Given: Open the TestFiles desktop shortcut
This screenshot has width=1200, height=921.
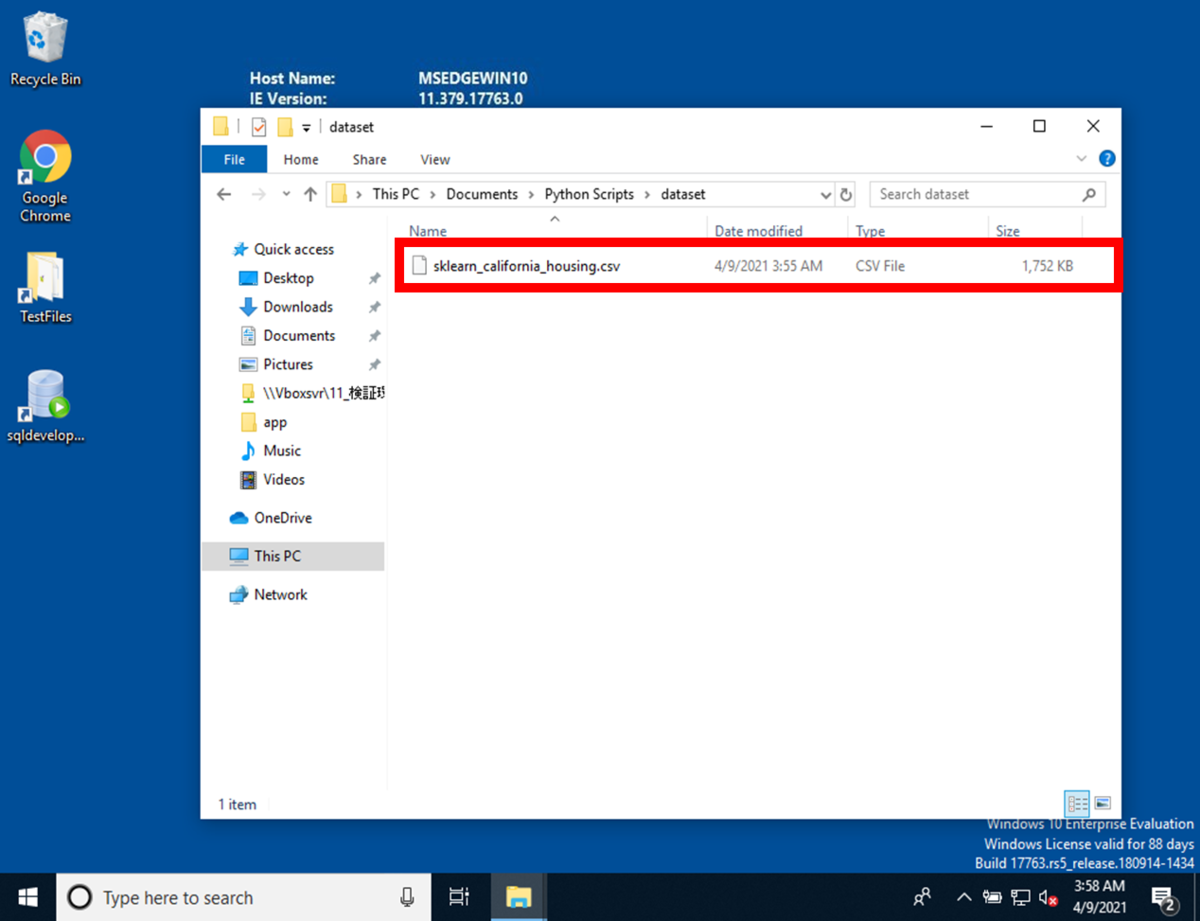Looking at the screenshot, I should click(x=45, y=286).
